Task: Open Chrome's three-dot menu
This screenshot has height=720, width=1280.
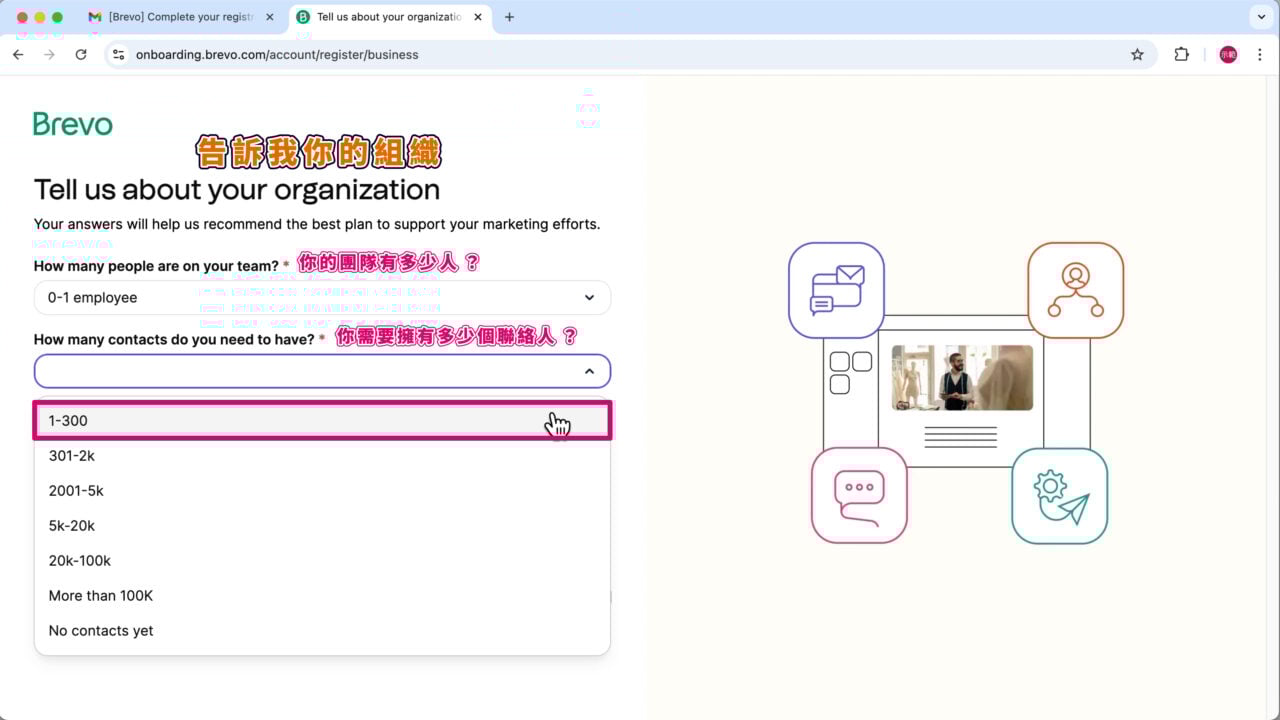Action: (x=1259, y=55)
